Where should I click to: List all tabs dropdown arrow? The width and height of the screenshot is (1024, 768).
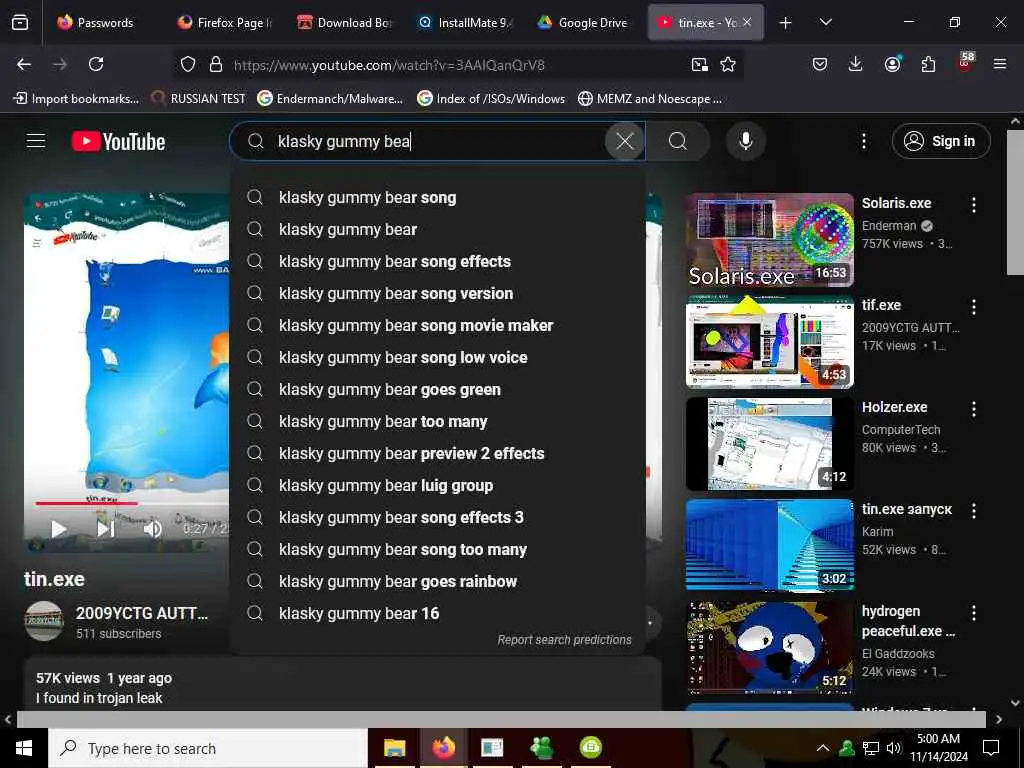click(x=825, y=22)
